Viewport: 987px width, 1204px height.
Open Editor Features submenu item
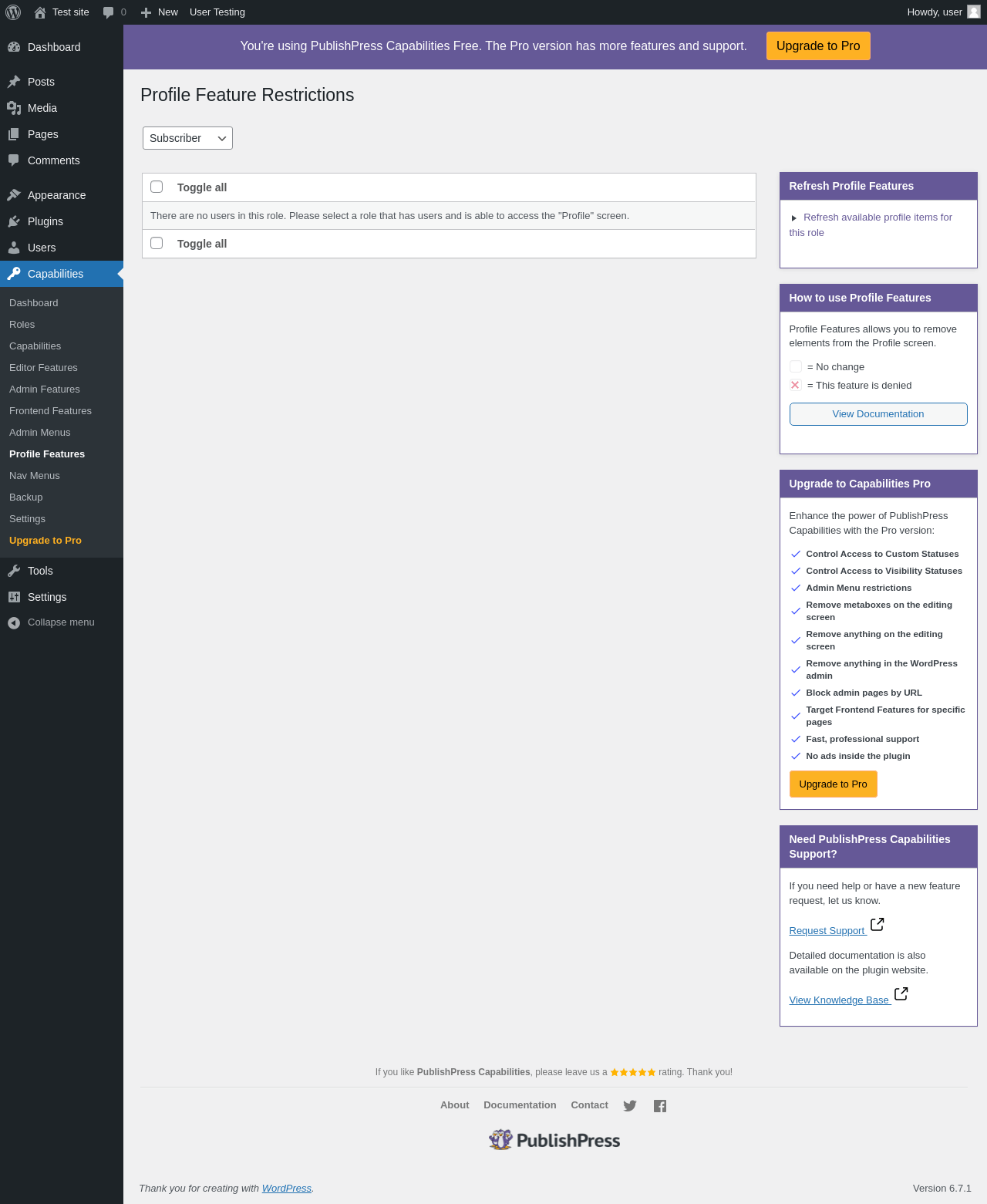[43, 368]
